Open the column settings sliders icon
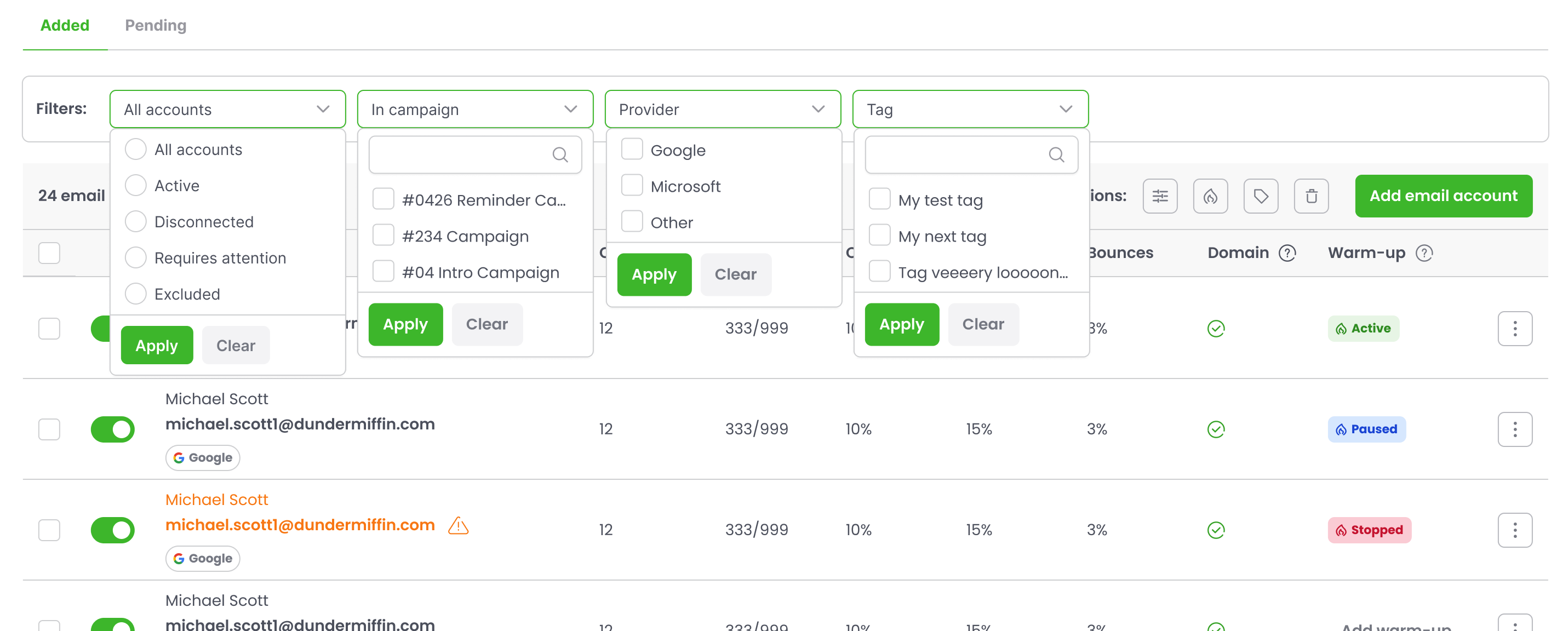 1160,196
